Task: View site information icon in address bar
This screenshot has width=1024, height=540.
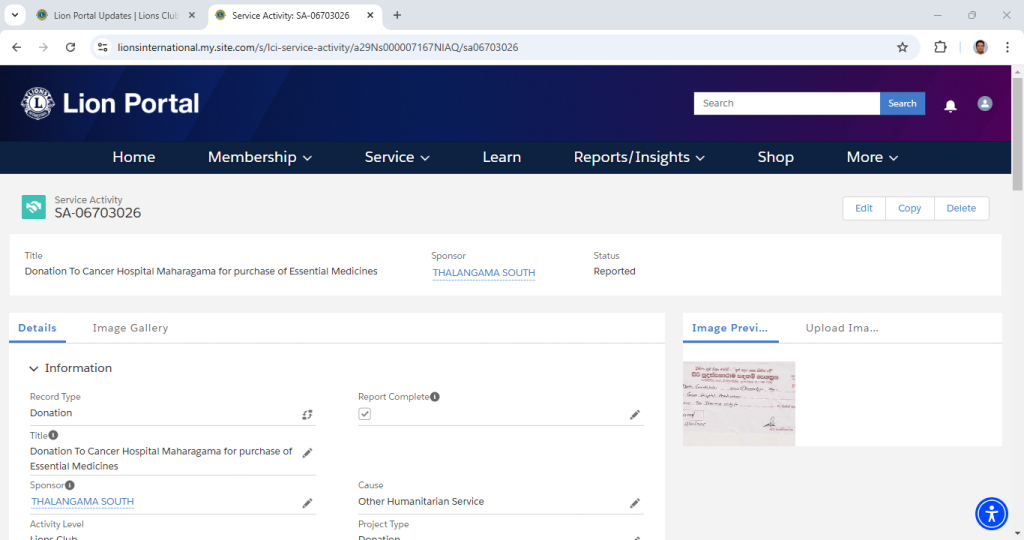Action: coord(103,47)
